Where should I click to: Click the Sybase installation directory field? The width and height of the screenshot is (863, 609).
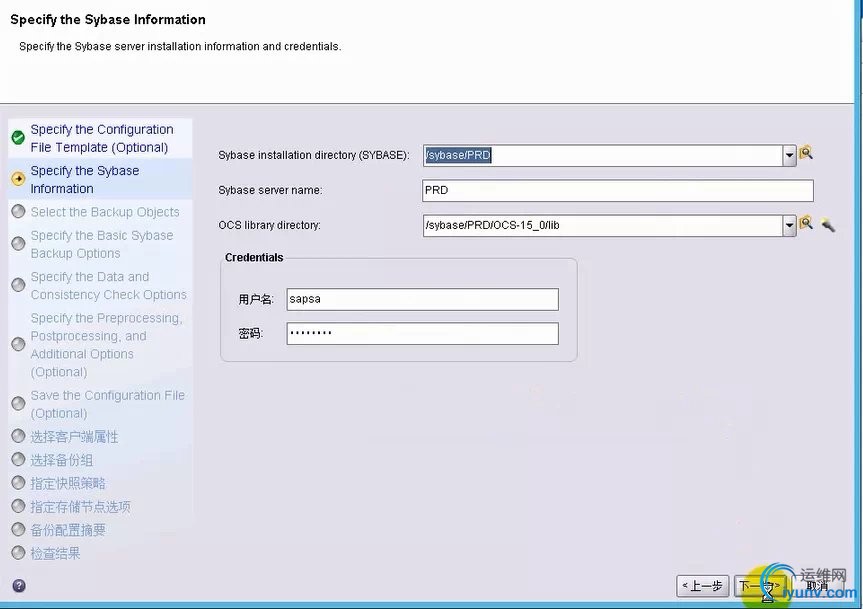[x=603, y=156]
